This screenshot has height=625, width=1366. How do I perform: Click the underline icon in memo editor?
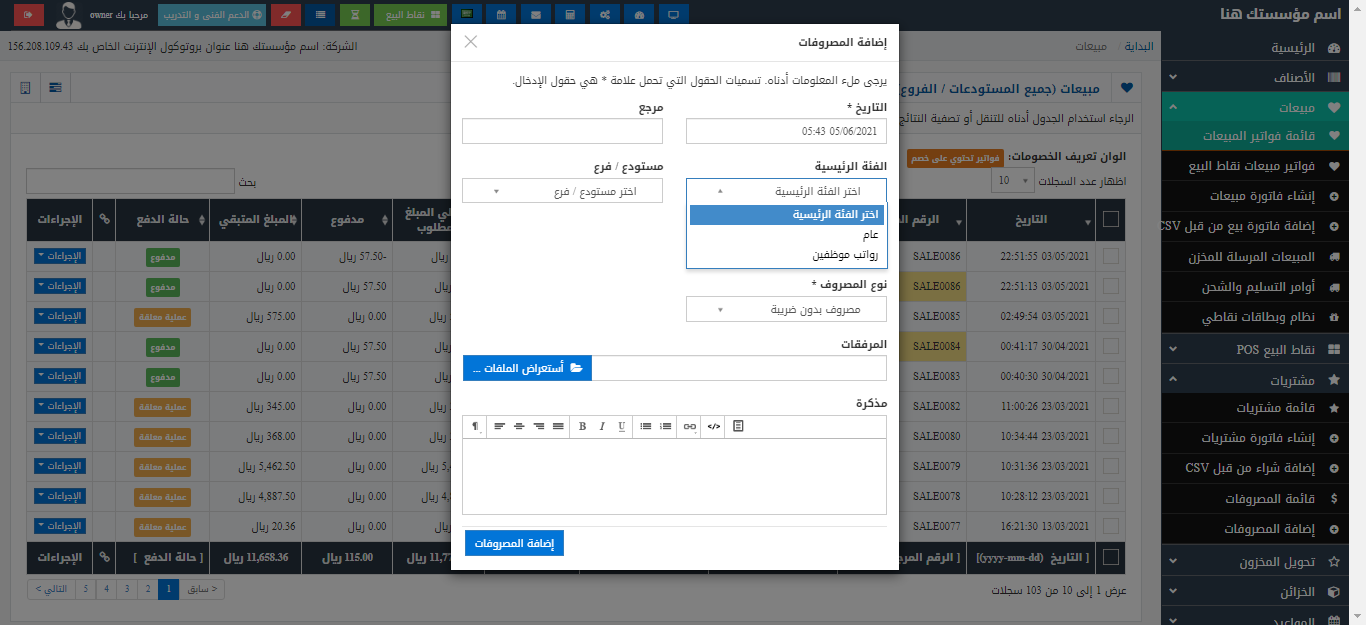pyautogui.click(x=621, y=426)
